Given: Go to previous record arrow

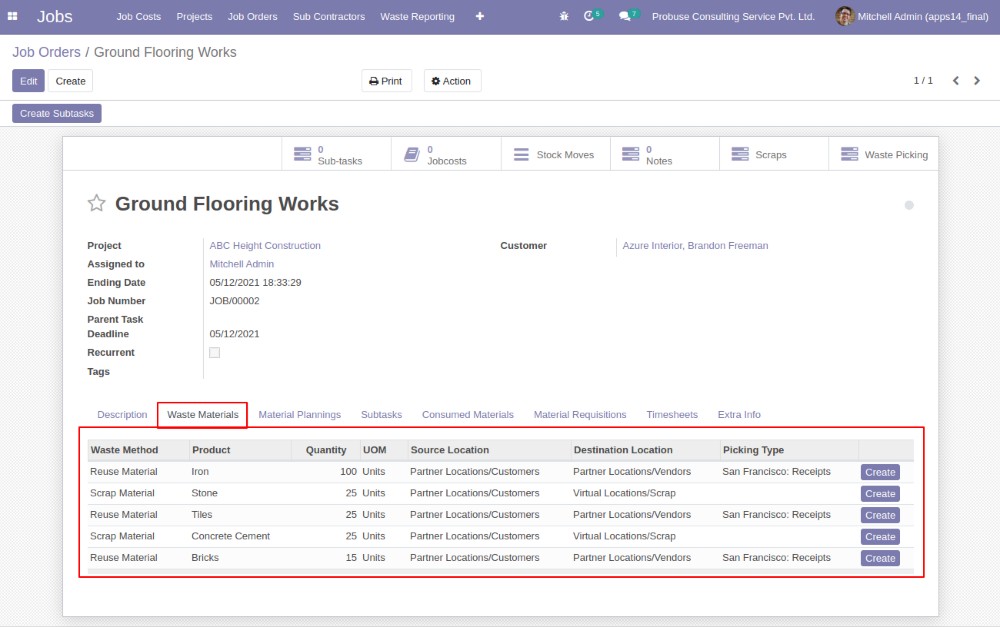Looking at the screenshot, I should [x=956, y=81].
